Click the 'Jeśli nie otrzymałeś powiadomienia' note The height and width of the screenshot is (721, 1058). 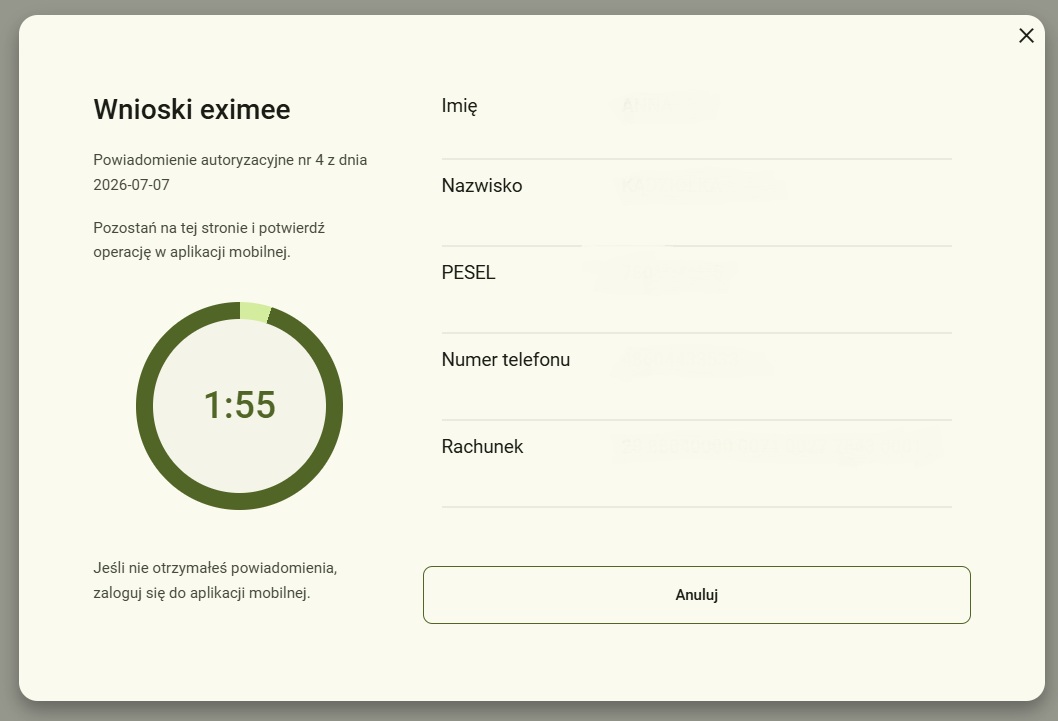(215, 580)
